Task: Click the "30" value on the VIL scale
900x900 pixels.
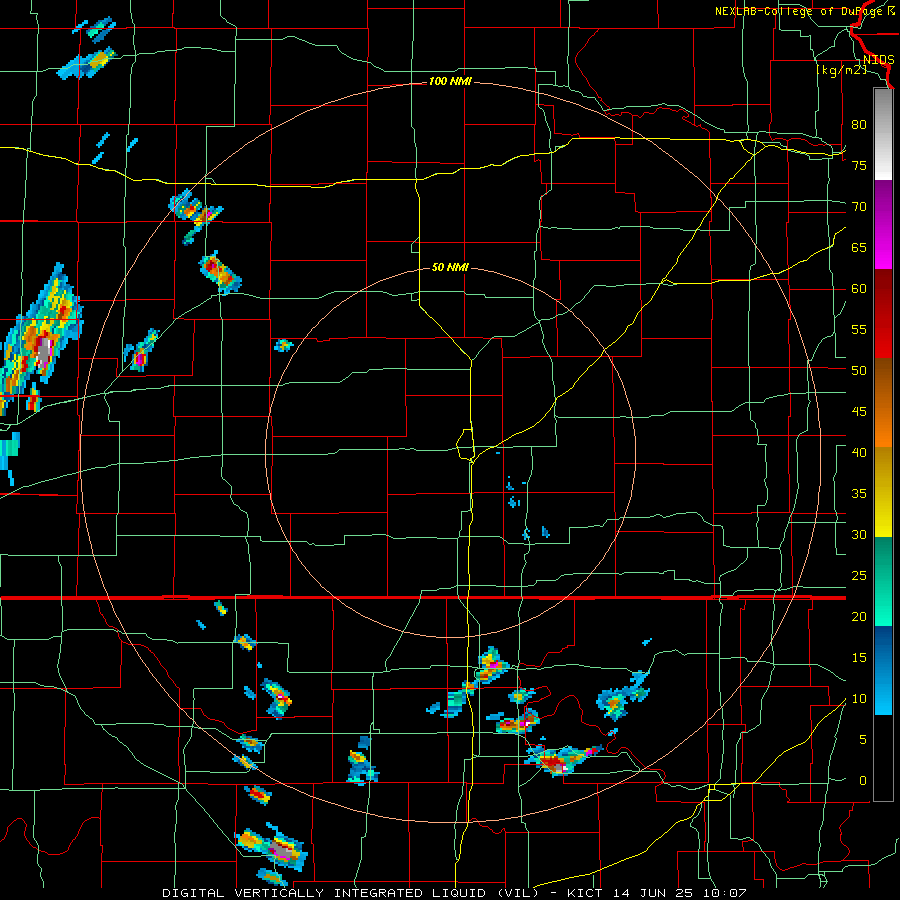Action: 859,535
